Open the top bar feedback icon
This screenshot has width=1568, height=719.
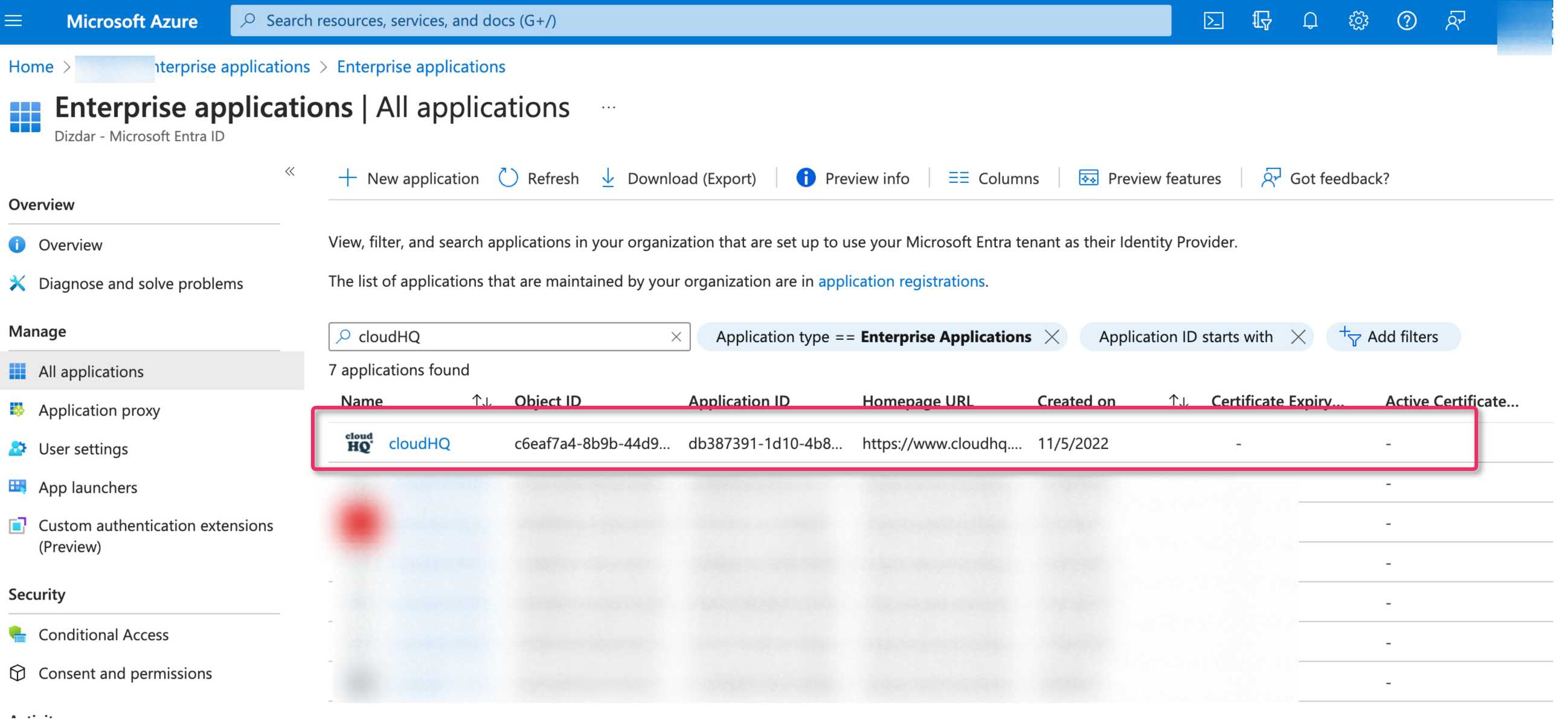coord(1455,21)
